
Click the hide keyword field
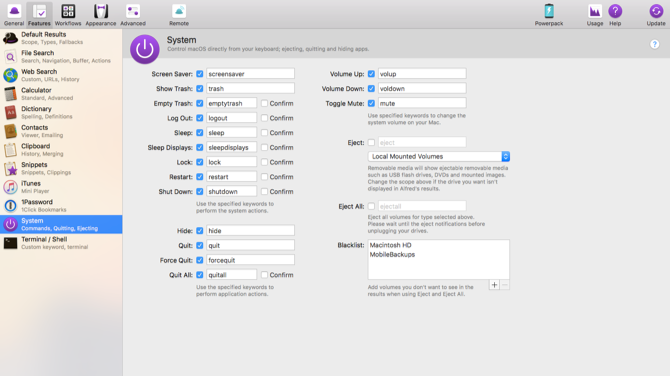pos(250,231)
